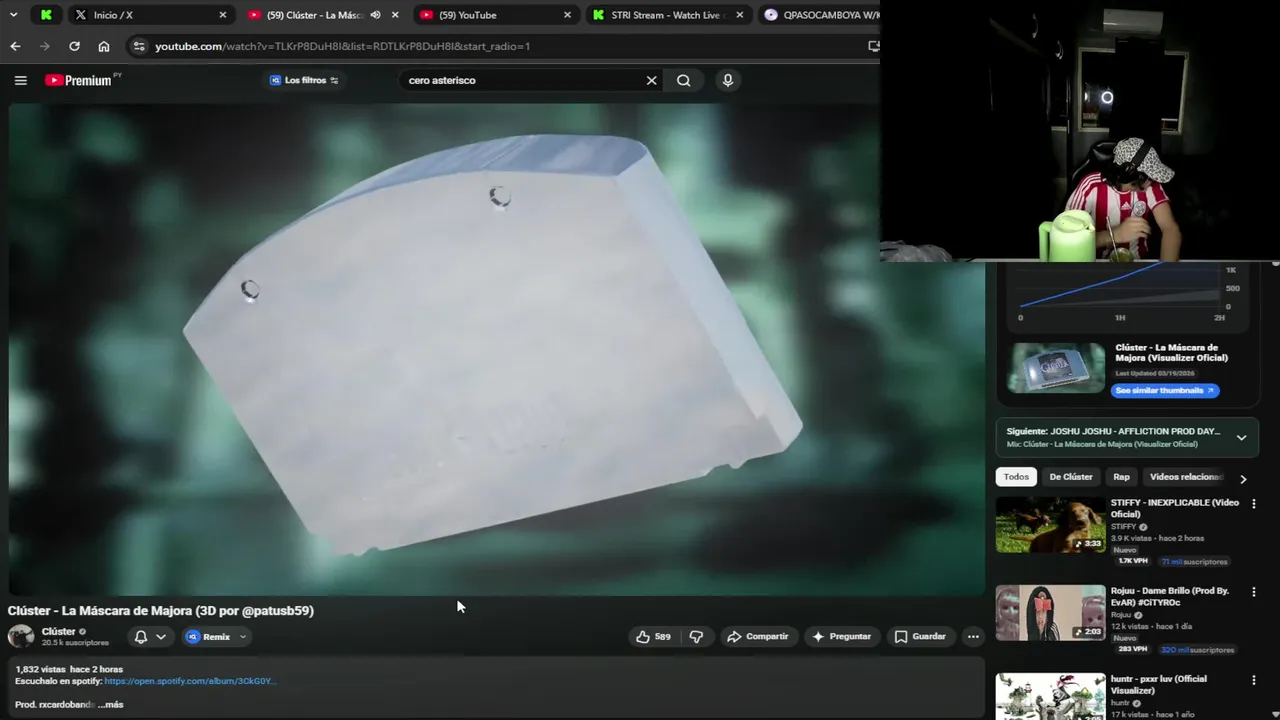Screen dimensions: 1280x720
Task: Open options menu for huntr video
Action: tap(1253, 680)
